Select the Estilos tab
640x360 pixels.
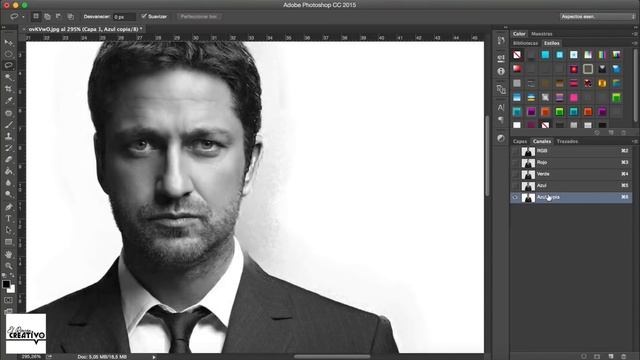[551, 43]
